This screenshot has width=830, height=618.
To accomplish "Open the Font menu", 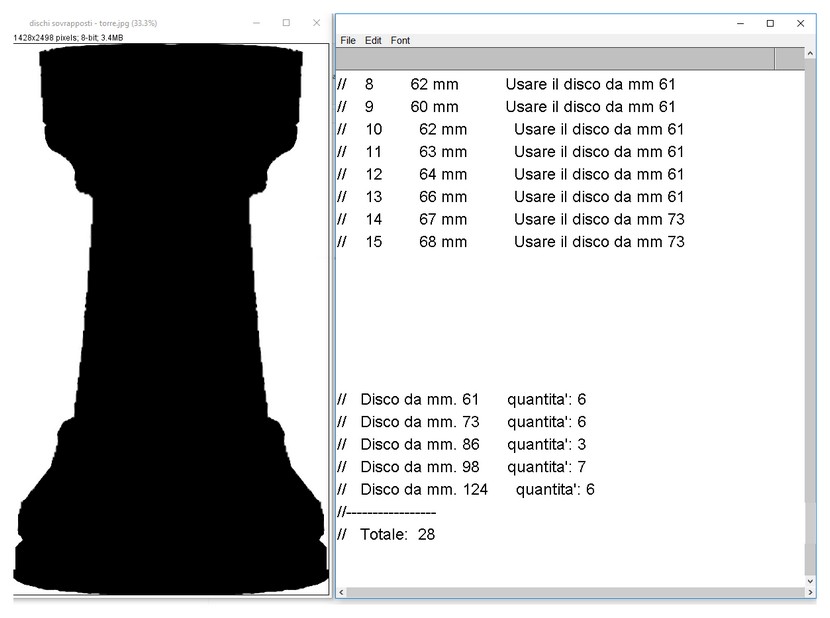I will click(x=400, y=41).
